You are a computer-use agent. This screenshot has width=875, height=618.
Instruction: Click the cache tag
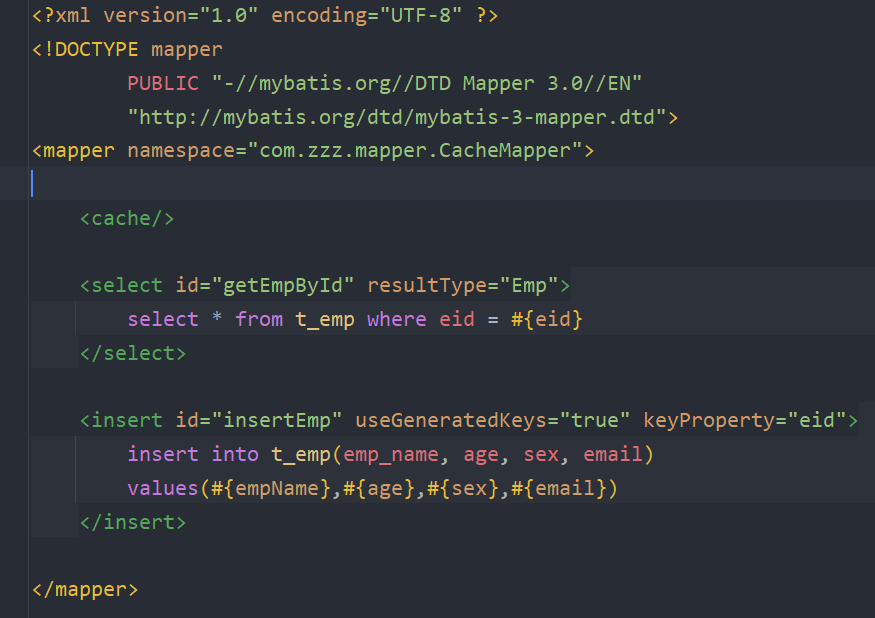pyautogui.click(x=127, y=218)
